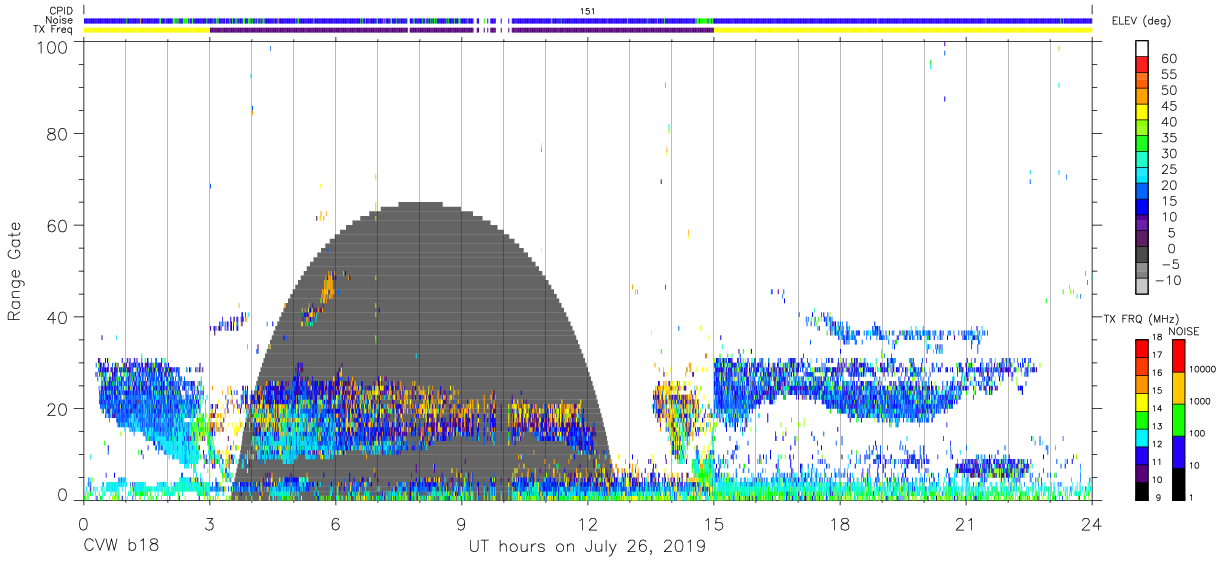Click the '15' tick on the UT hours axis
This screenshot has height=567, width=1228.
pyautogui.click(x=713, y=523)
